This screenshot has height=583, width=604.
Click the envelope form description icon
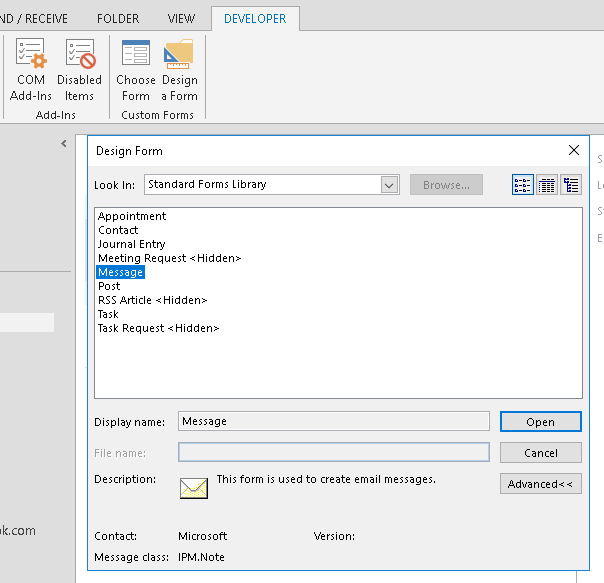[x=193, y=487]
